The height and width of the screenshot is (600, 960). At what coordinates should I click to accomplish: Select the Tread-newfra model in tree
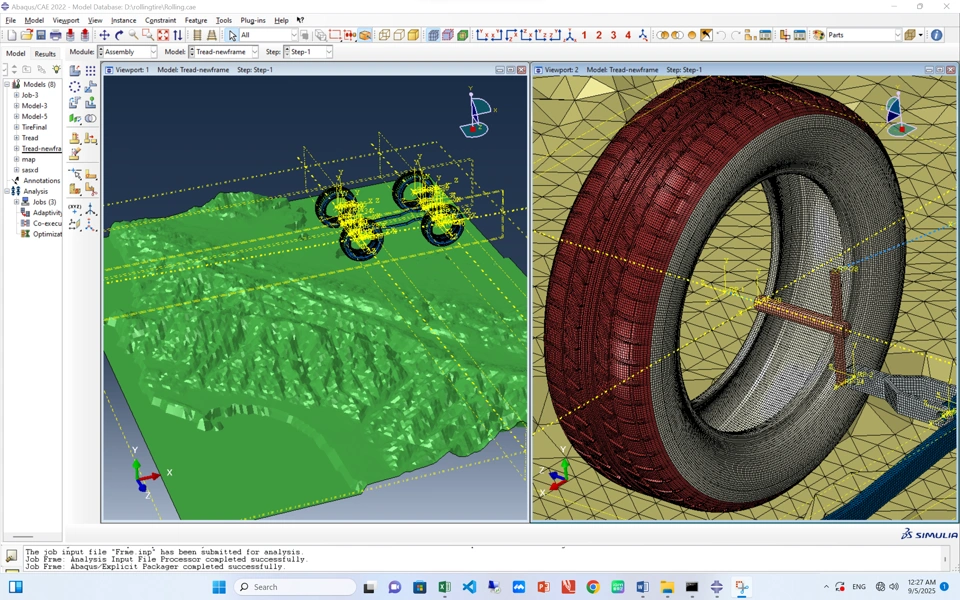(x=41, y=148)
